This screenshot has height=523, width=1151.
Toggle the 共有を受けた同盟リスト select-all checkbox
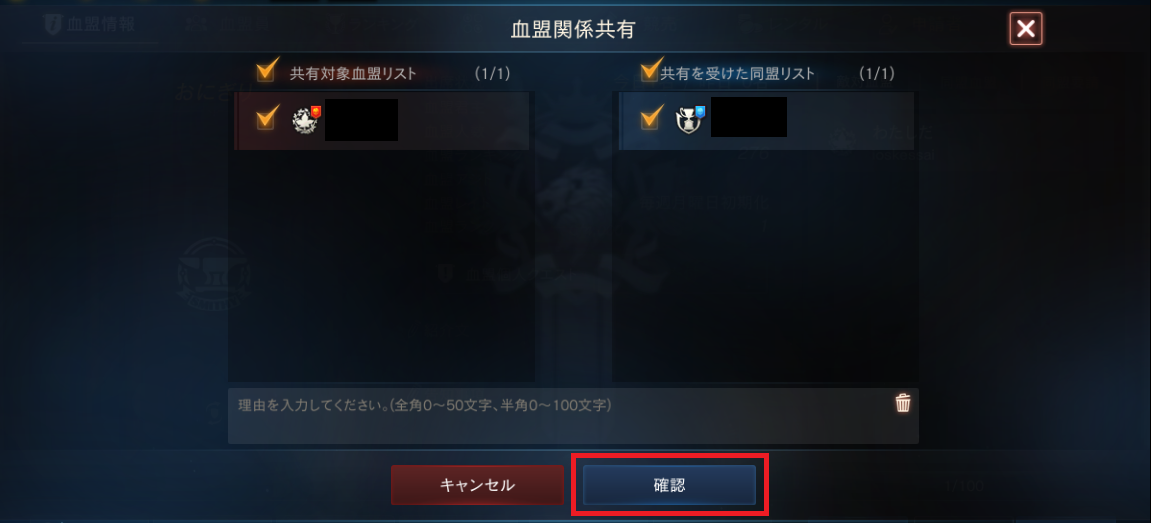pos(650,71)
